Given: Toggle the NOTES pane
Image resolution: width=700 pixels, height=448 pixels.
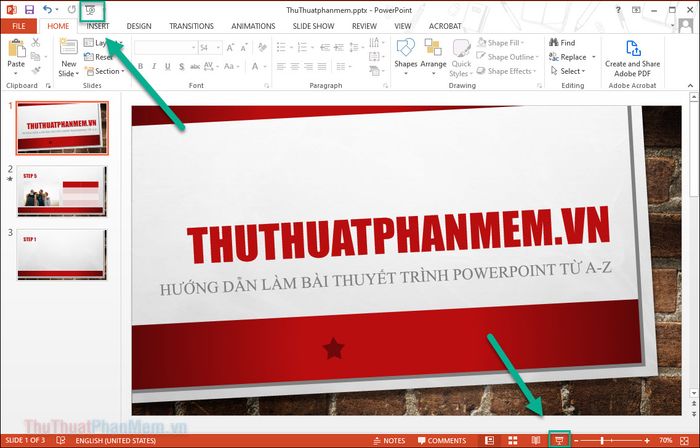Looking at the screenshot, I should point(389,441).
